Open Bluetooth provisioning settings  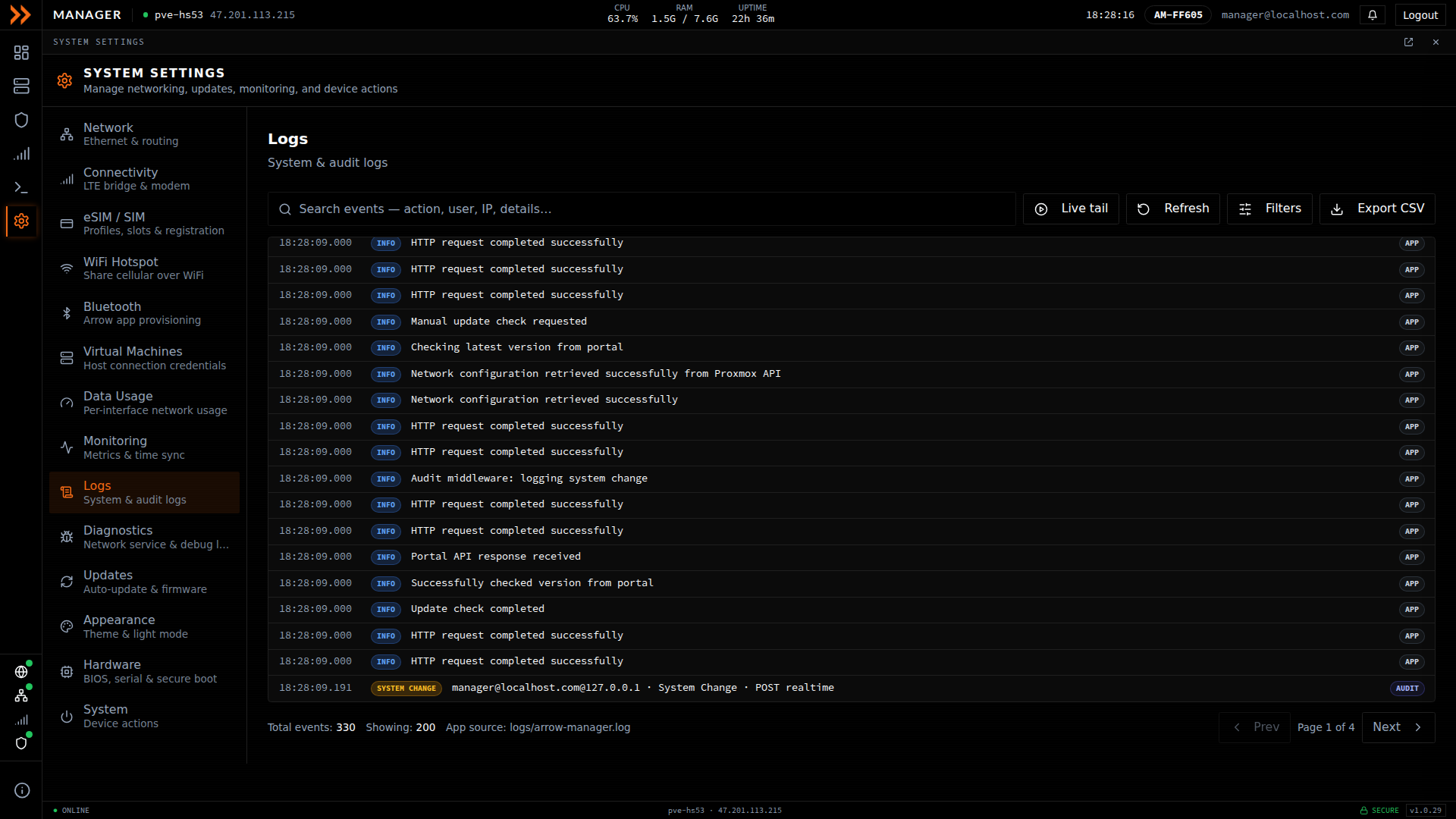144,313
